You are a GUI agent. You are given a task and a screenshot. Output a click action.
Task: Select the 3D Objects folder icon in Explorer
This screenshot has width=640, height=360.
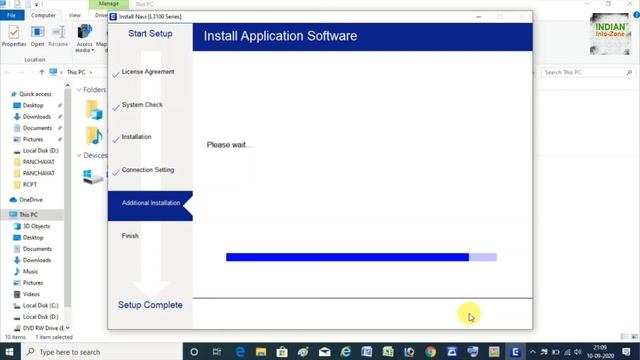(94, 109)
